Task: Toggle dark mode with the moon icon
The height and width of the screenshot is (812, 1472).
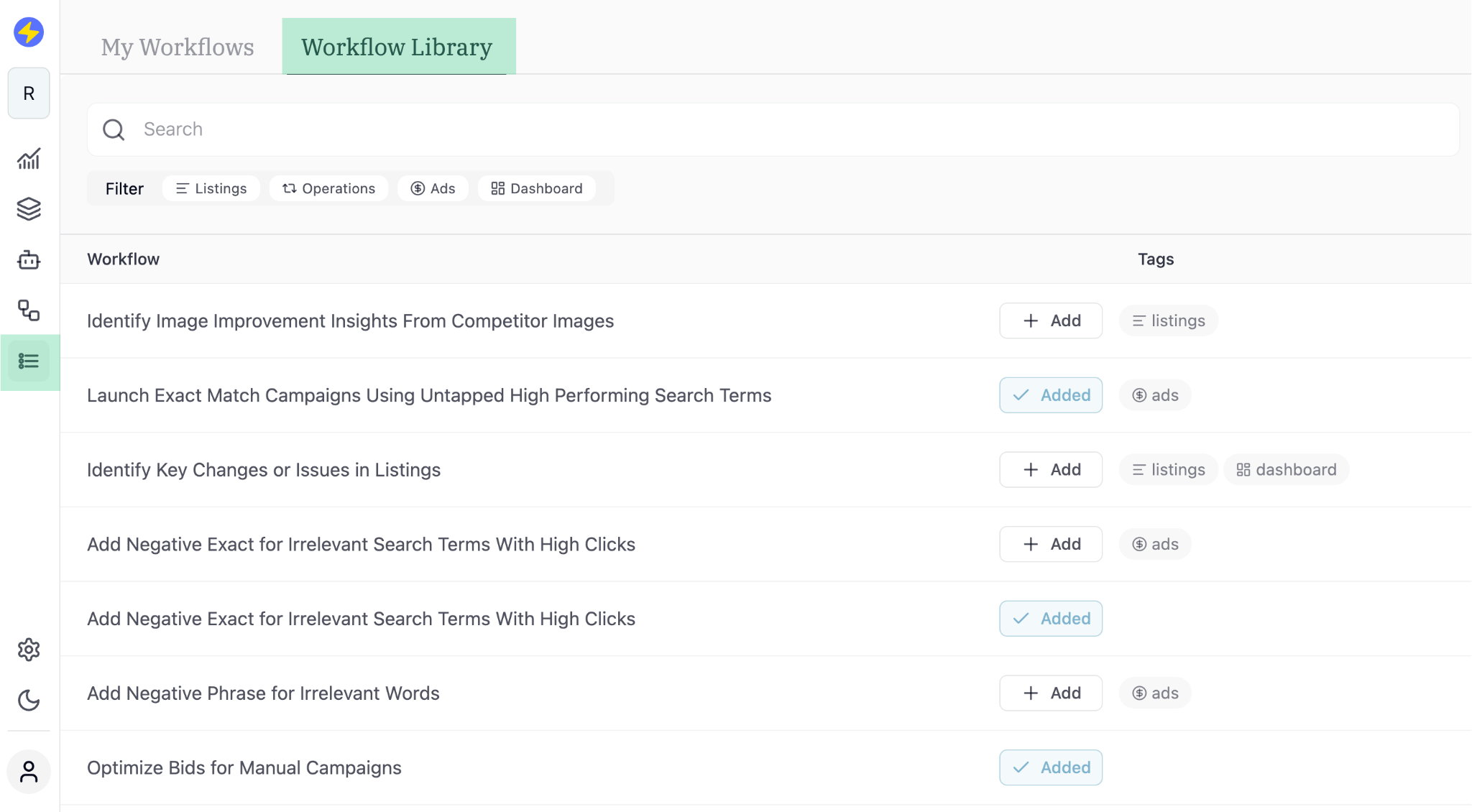Action: (x=29, y=701)
